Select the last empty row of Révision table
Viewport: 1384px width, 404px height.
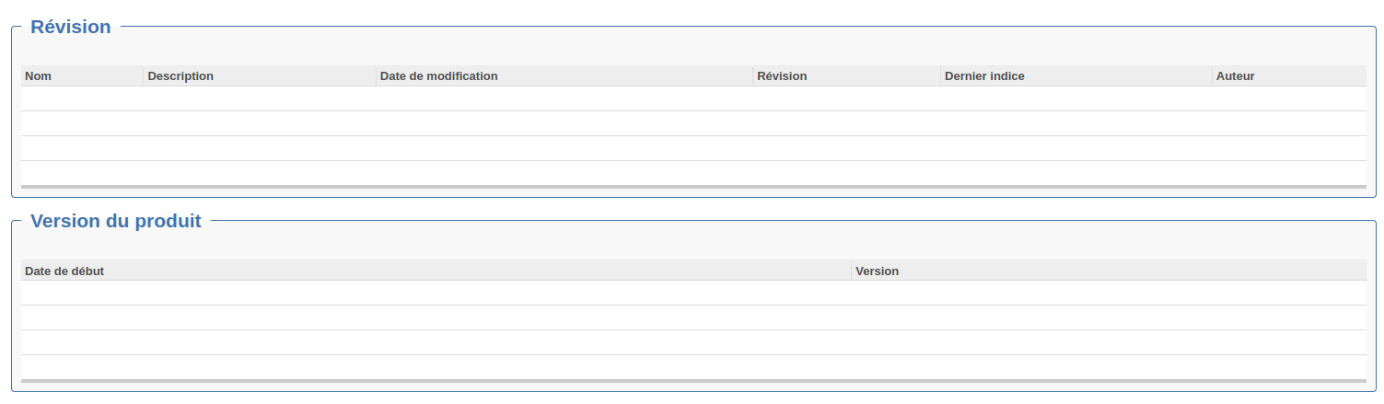click(693, 172)
